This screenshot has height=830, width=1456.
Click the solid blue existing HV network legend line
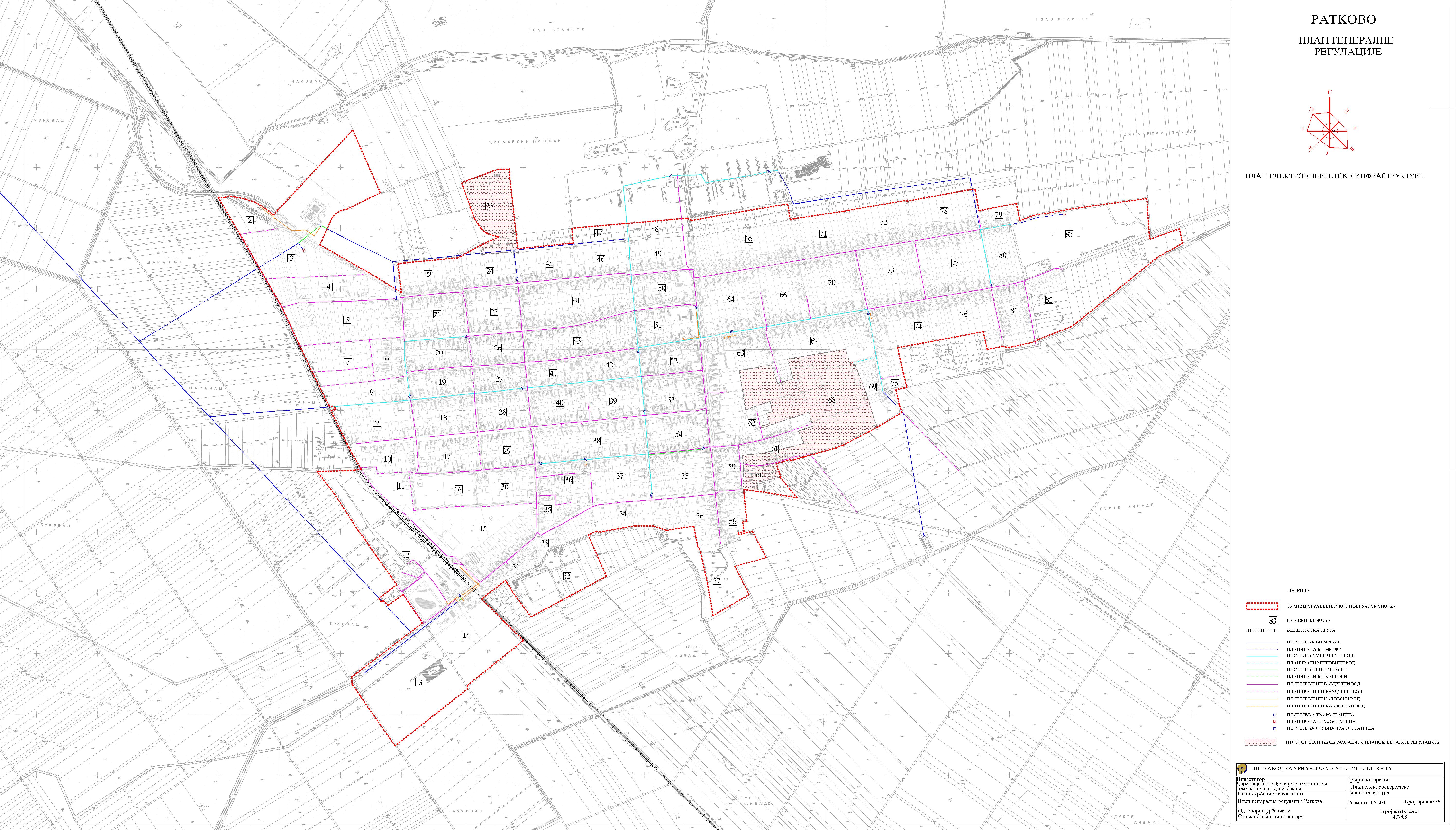pos(1262,643)
